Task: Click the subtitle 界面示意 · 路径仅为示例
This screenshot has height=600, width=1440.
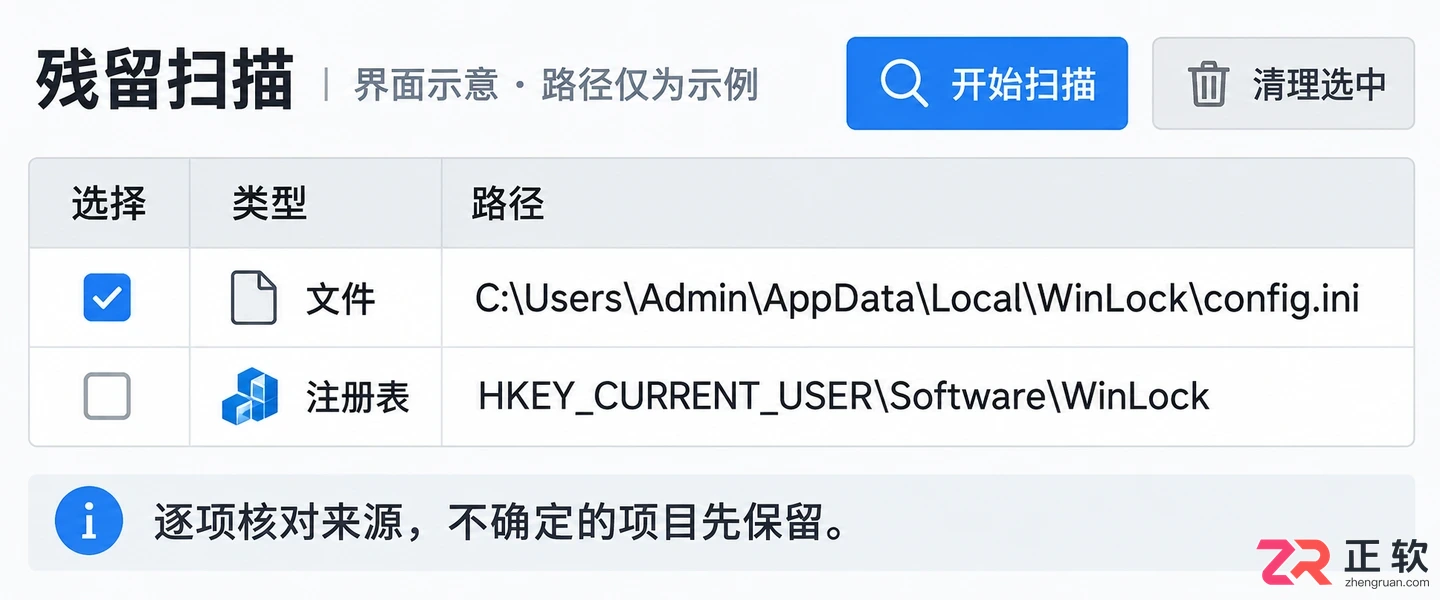Action: (556, 85)
